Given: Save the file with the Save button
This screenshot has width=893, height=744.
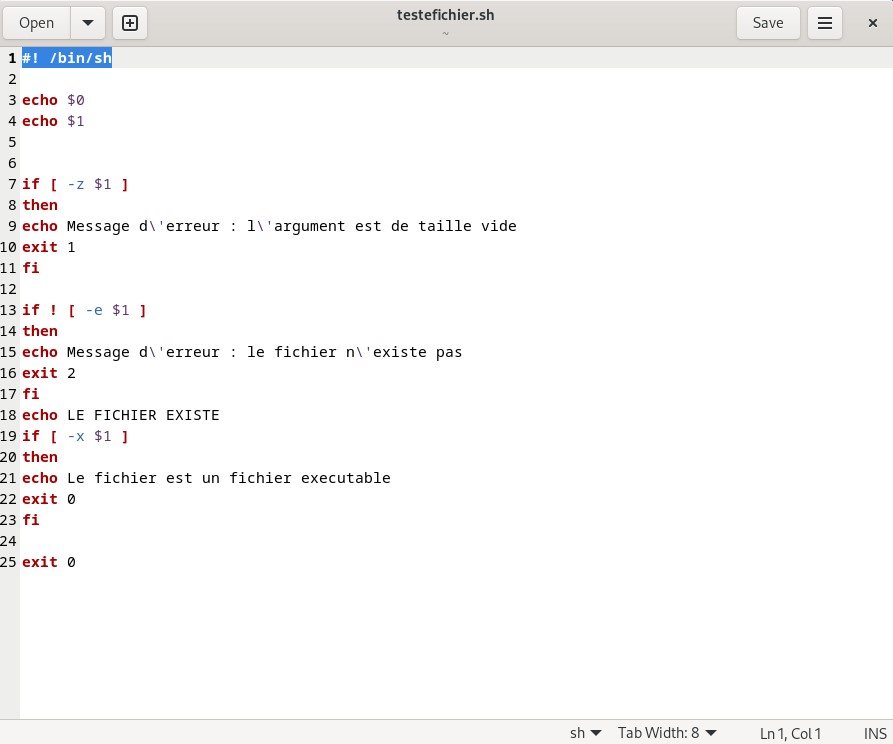Looking at the screenshot, I should (x=767, y=23).
